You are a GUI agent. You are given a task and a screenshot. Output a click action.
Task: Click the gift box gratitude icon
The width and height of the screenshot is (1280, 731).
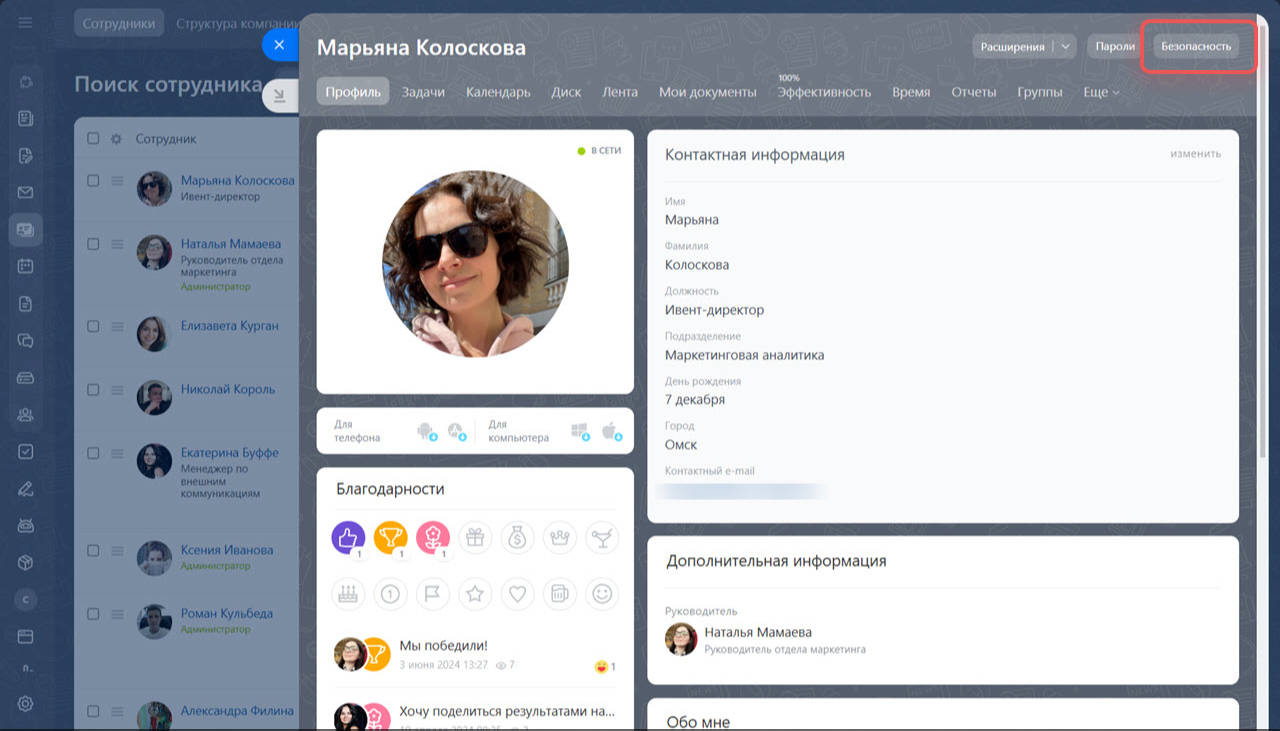pyautogui.click(x=475, y=538)
